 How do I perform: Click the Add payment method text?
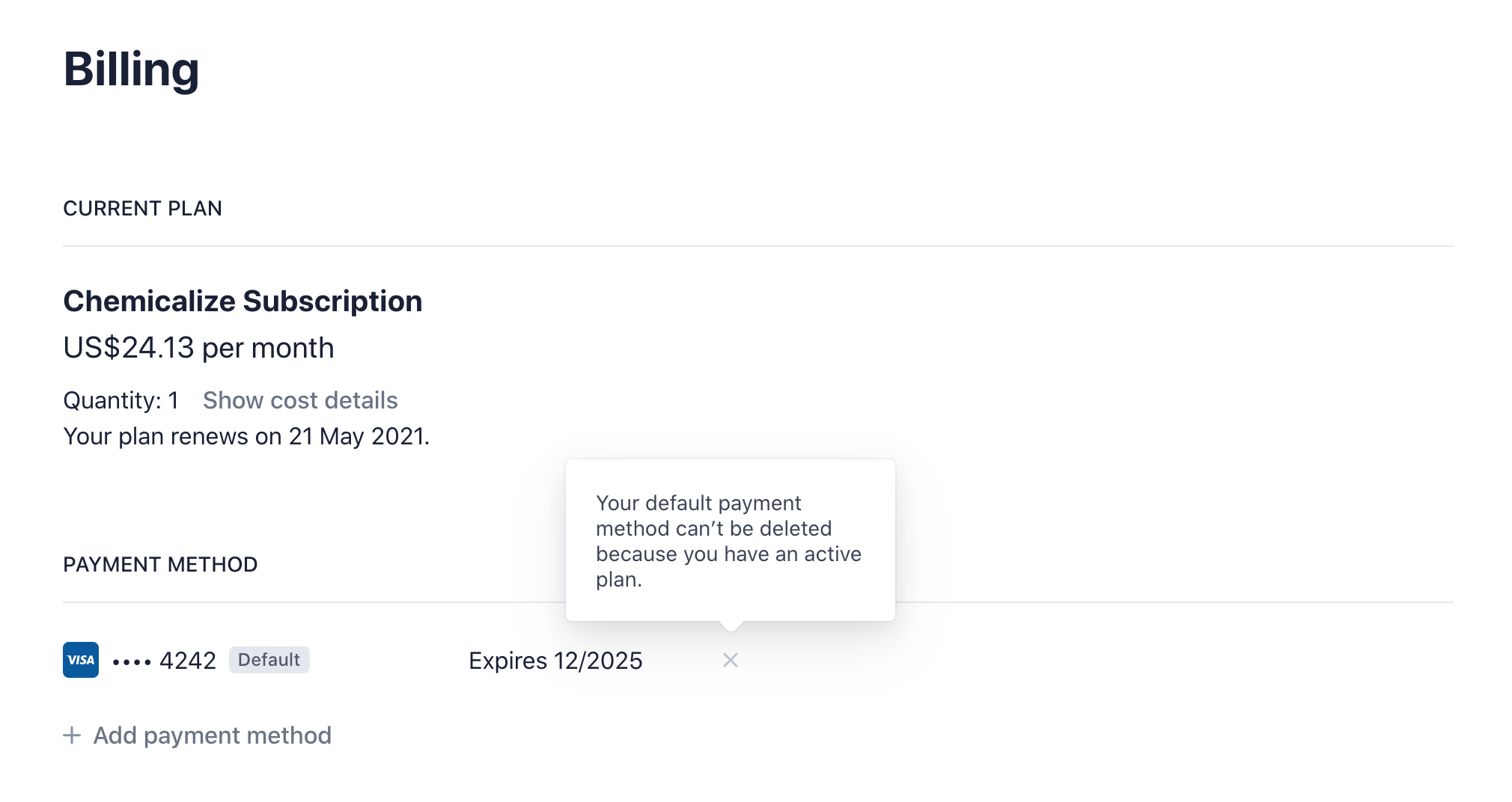[x=212, y=735]
